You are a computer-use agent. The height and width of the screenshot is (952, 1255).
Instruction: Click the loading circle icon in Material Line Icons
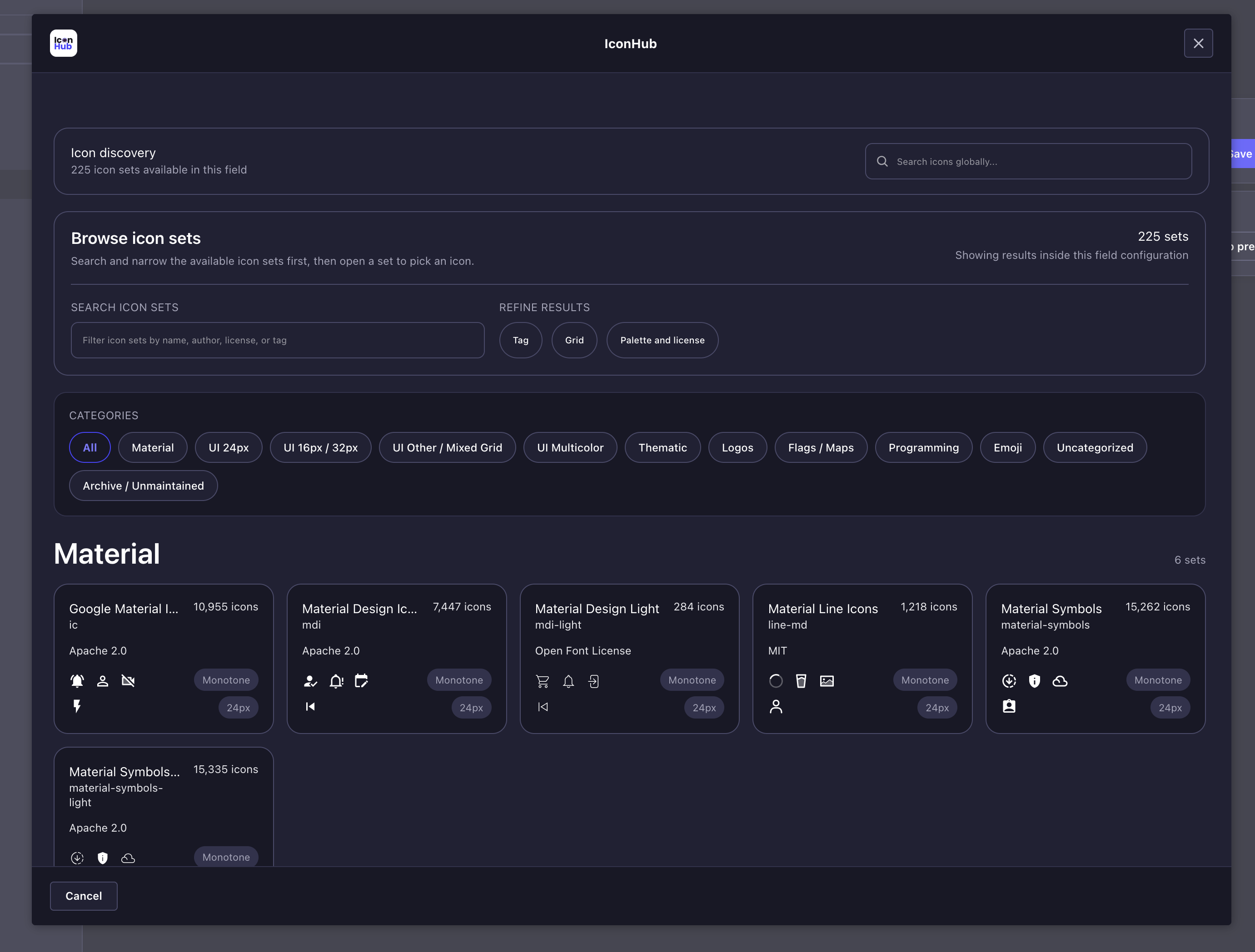click(x=776, y=681)
